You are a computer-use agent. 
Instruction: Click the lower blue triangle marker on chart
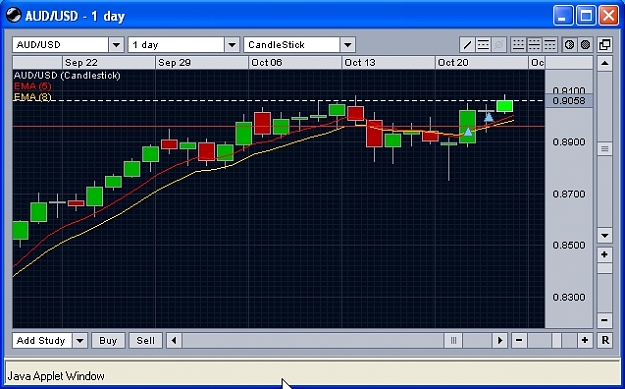(468, 131)
